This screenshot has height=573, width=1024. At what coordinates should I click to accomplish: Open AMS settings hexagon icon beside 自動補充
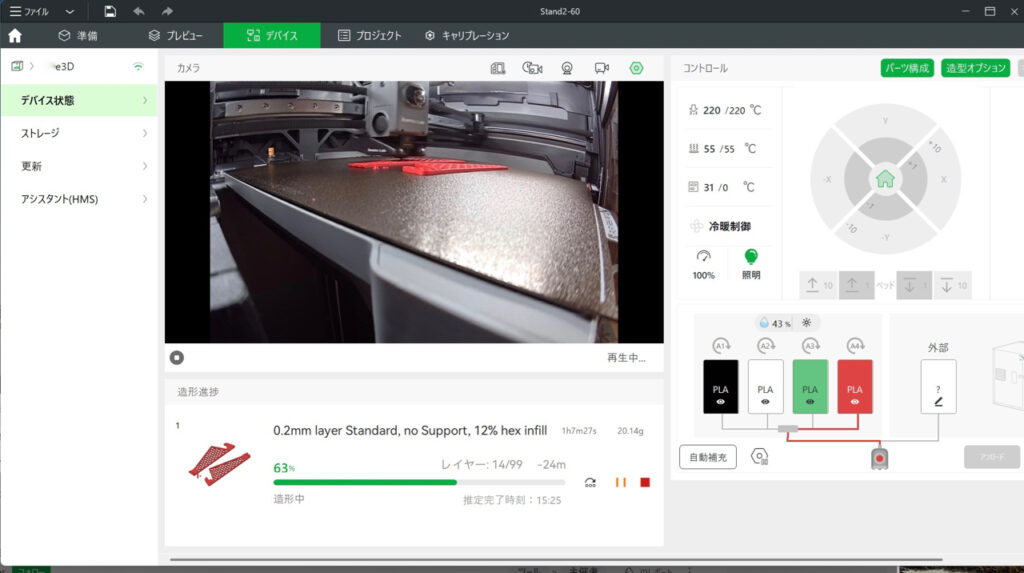point(760,457)
